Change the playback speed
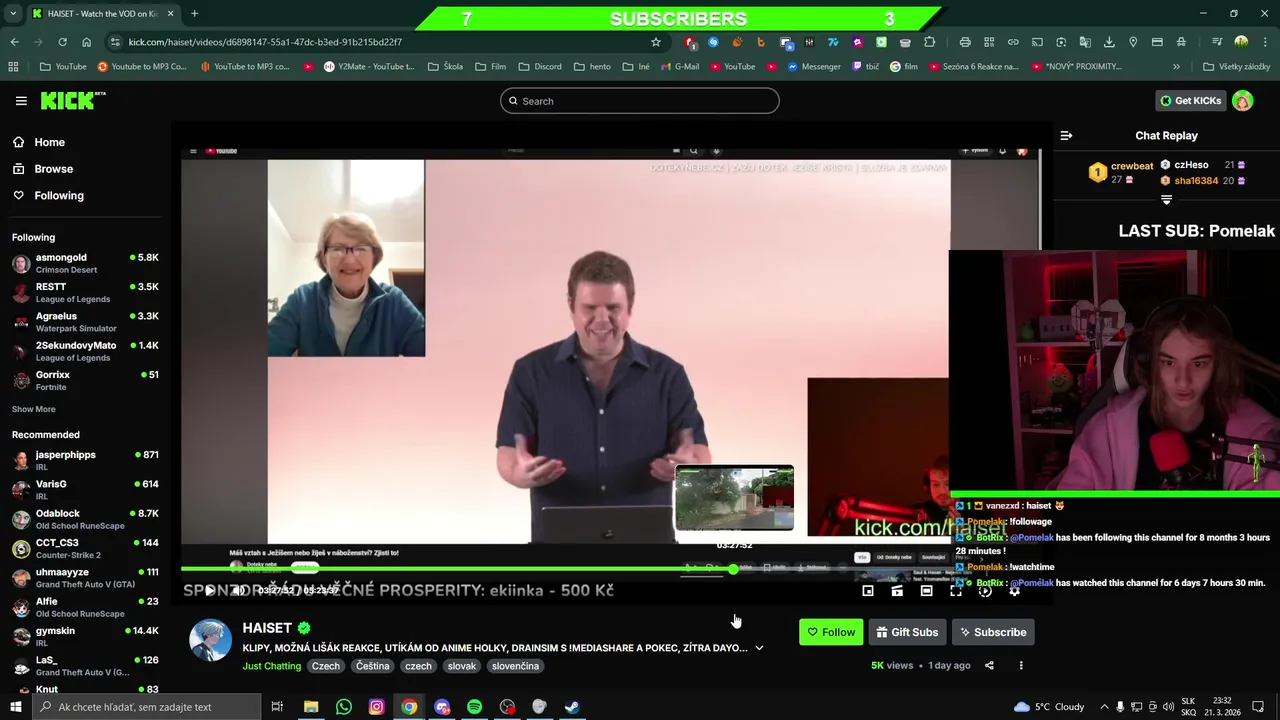Screen dimensions: 1280x720 point(985,591)
